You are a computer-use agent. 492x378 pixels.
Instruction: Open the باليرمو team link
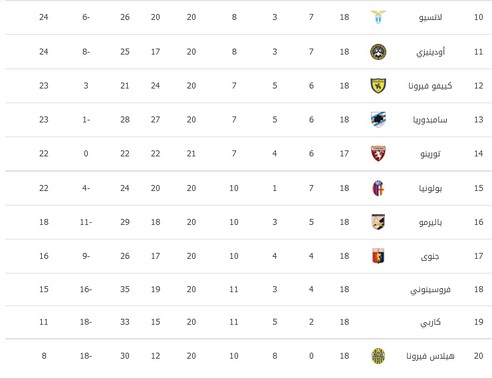430,222
